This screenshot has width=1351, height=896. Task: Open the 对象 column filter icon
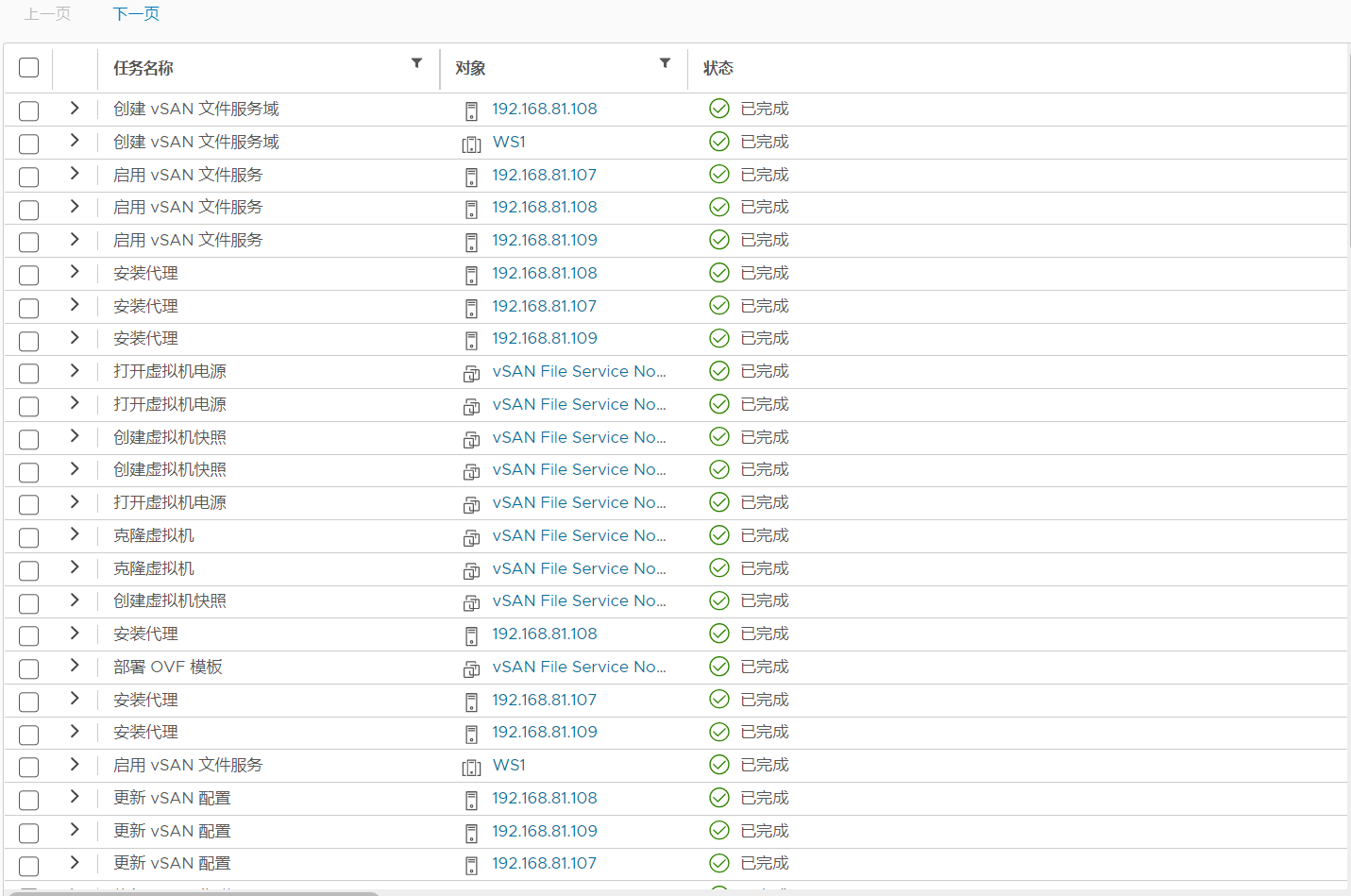665,63
